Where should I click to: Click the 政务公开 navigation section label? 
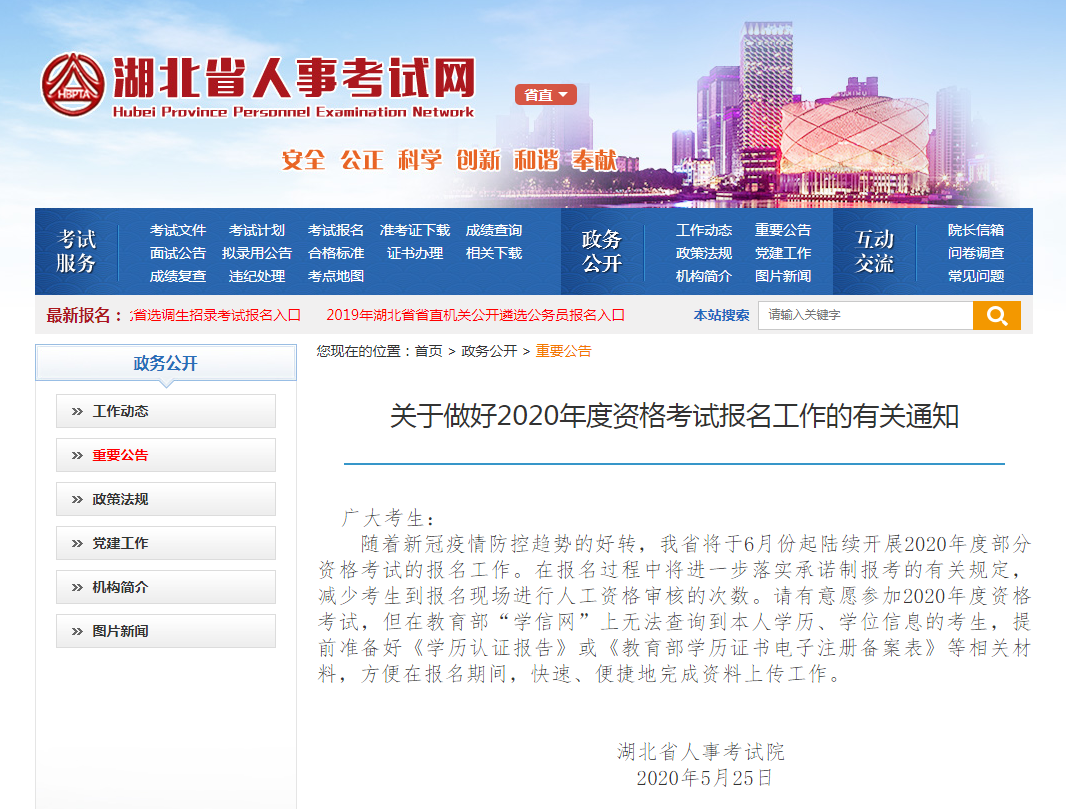pyautogui.click(x=602, y=251)
